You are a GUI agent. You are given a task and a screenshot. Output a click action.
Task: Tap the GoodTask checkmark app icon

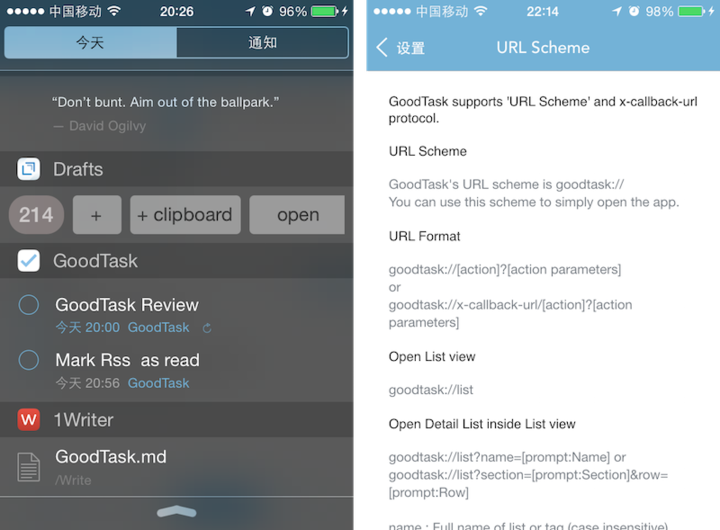29,261
